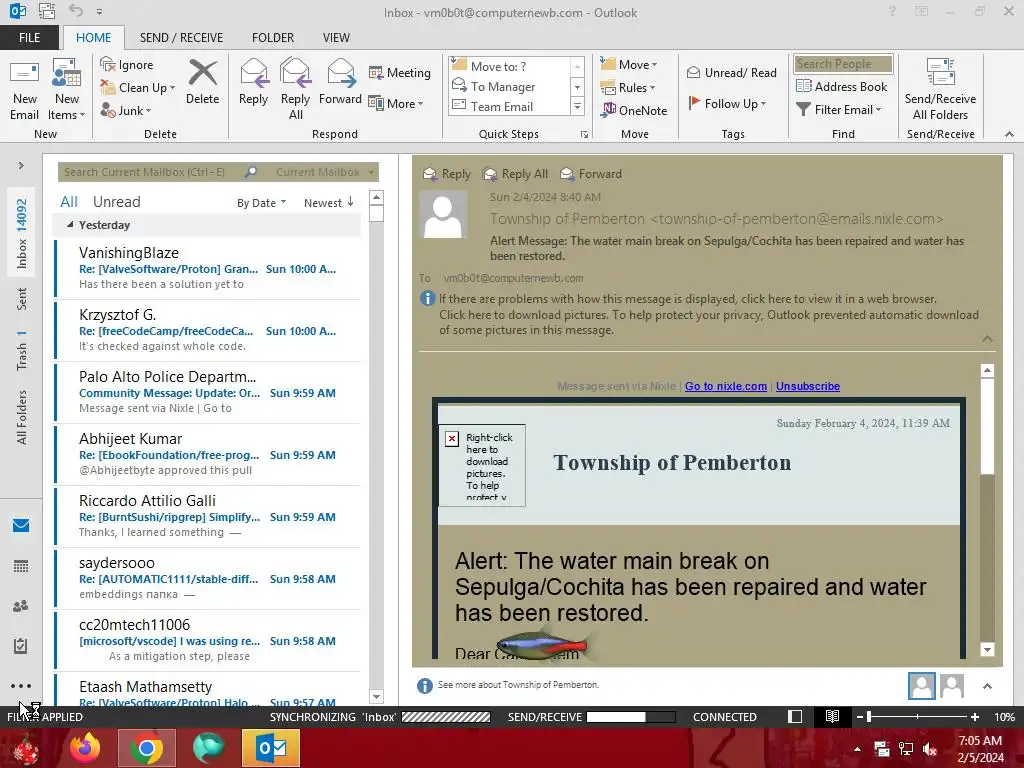Open the FILE tab
The image size is (1024, 768).
point(29,38)
